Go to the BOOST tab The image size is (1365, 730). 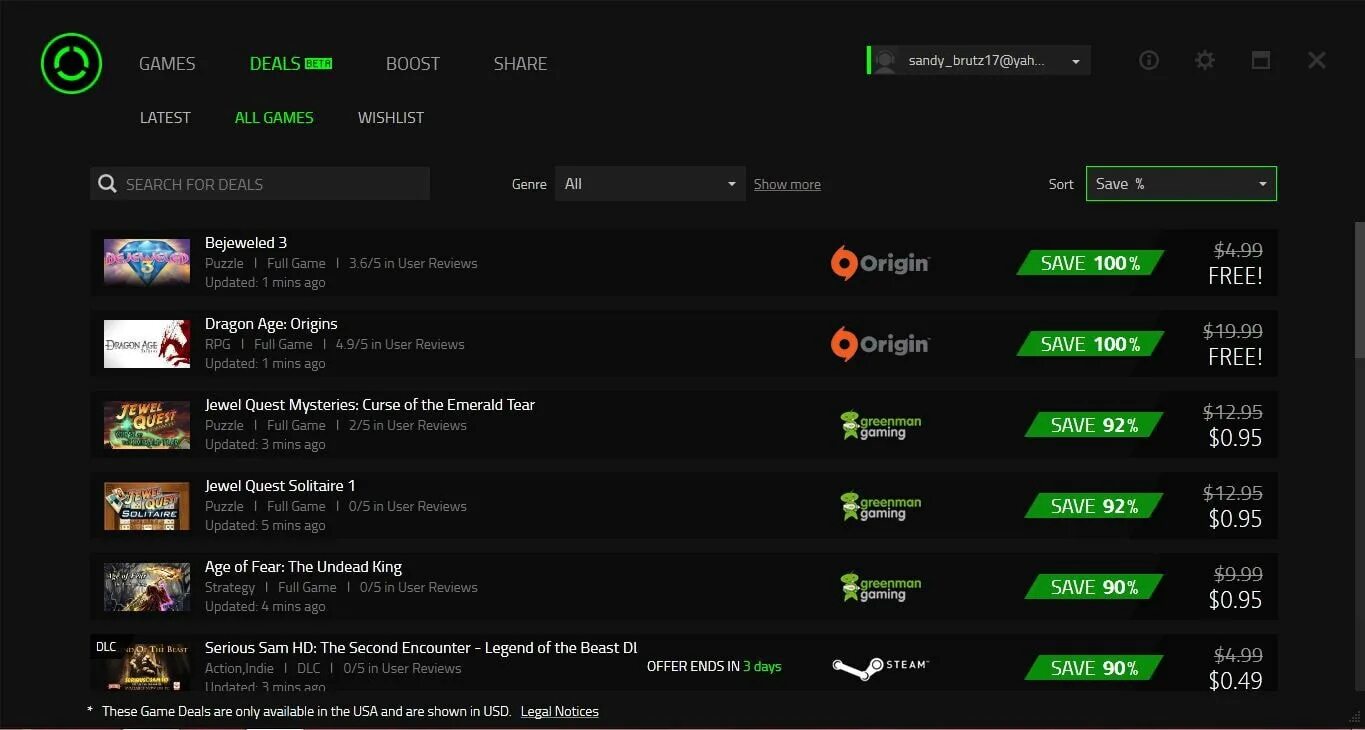point(413,63)
